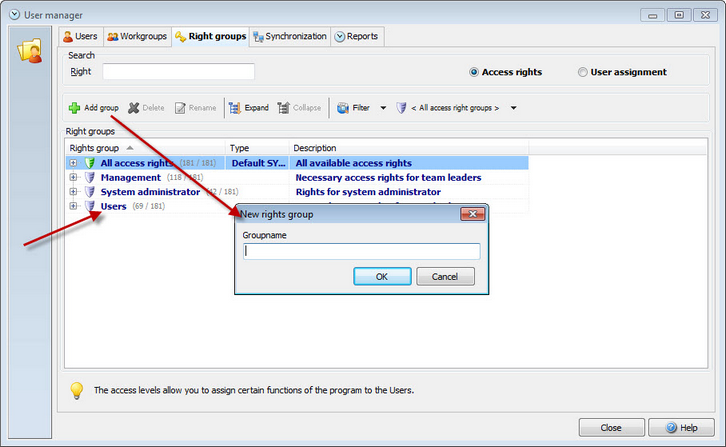Click the Rename pencil icon
The image size is (726, 447).
pos(180,108)
